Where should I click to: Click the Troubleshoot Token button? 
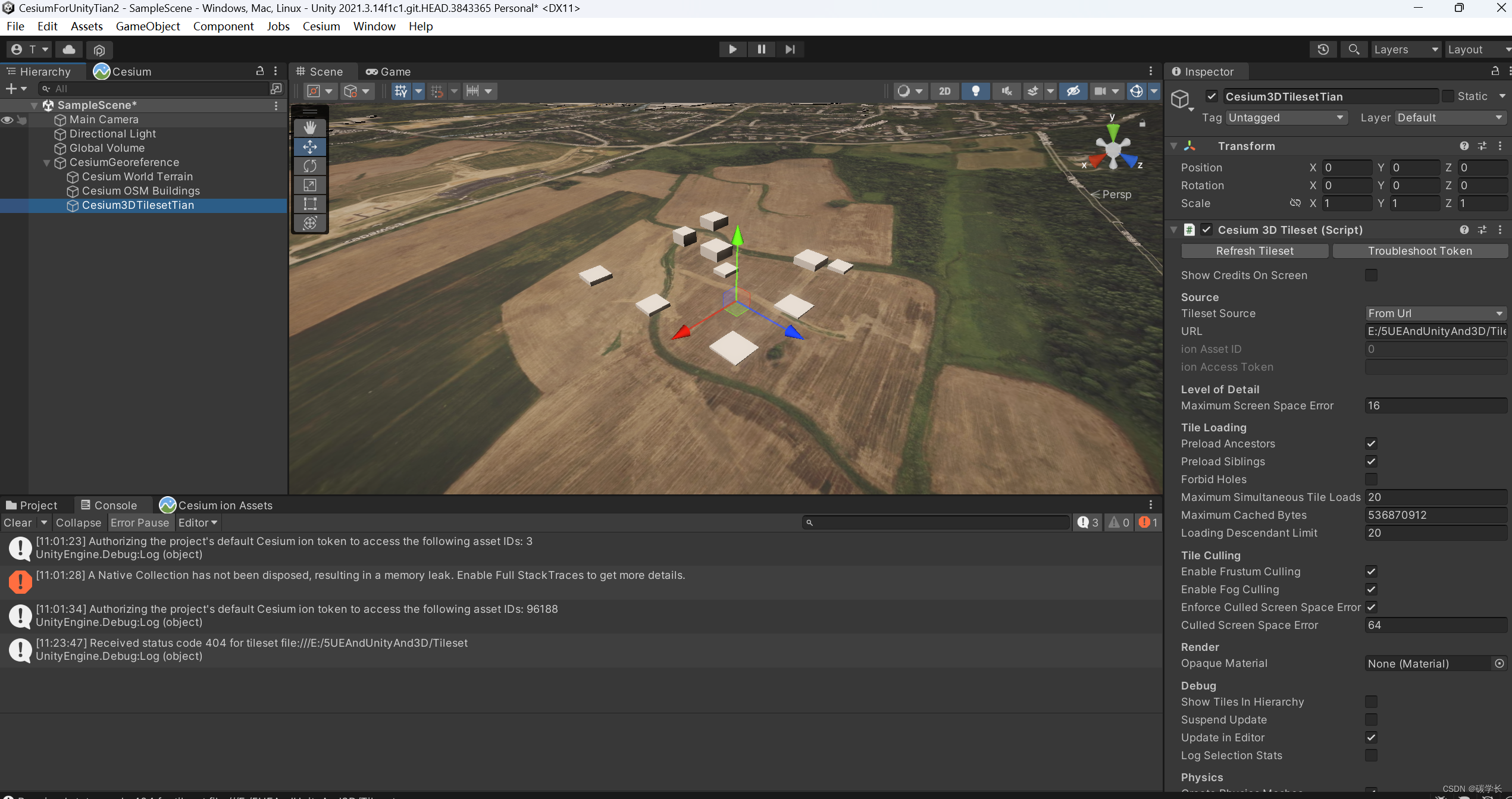tap(1419, 251)
